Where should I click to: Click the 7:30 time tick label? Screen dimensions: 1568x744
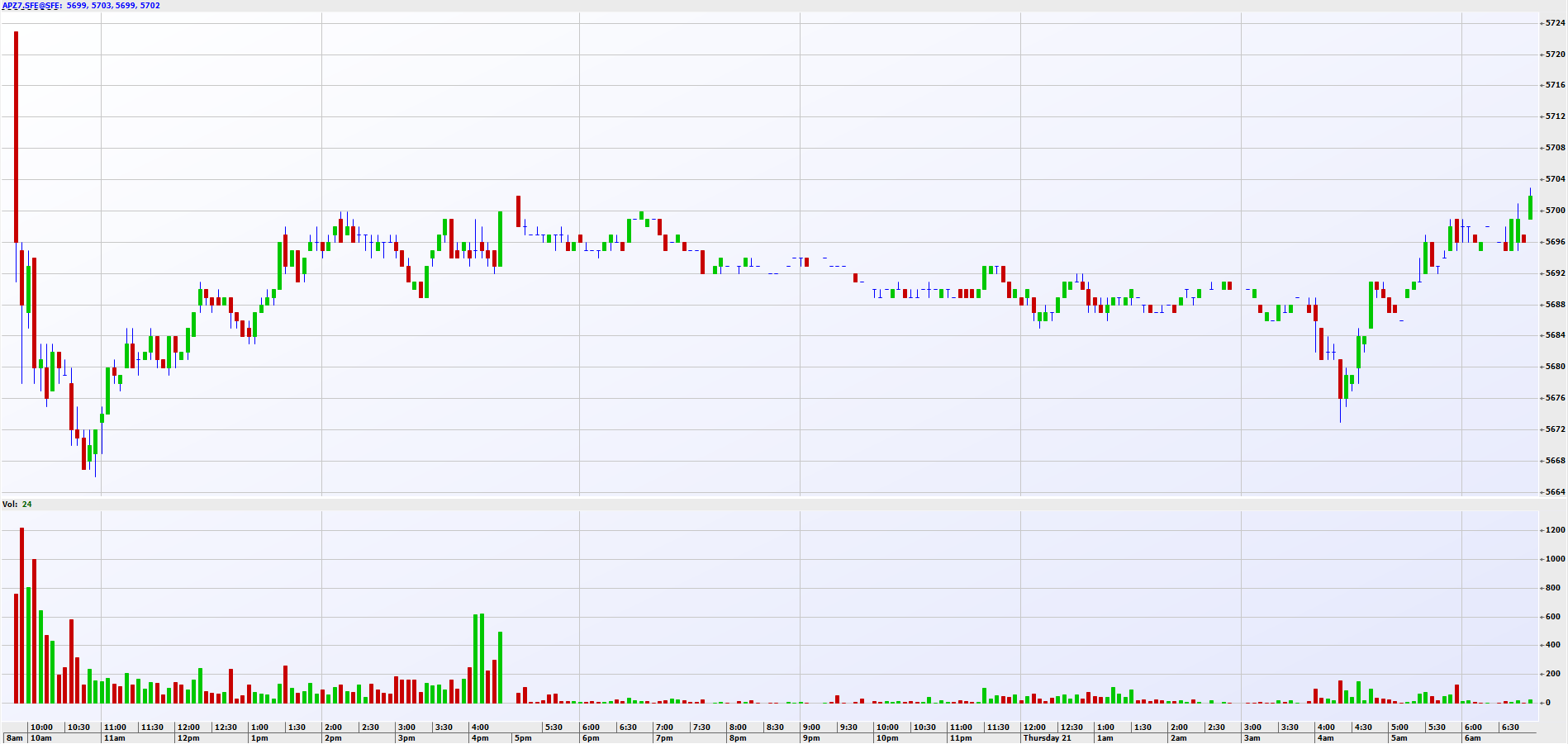coord(701,727)
